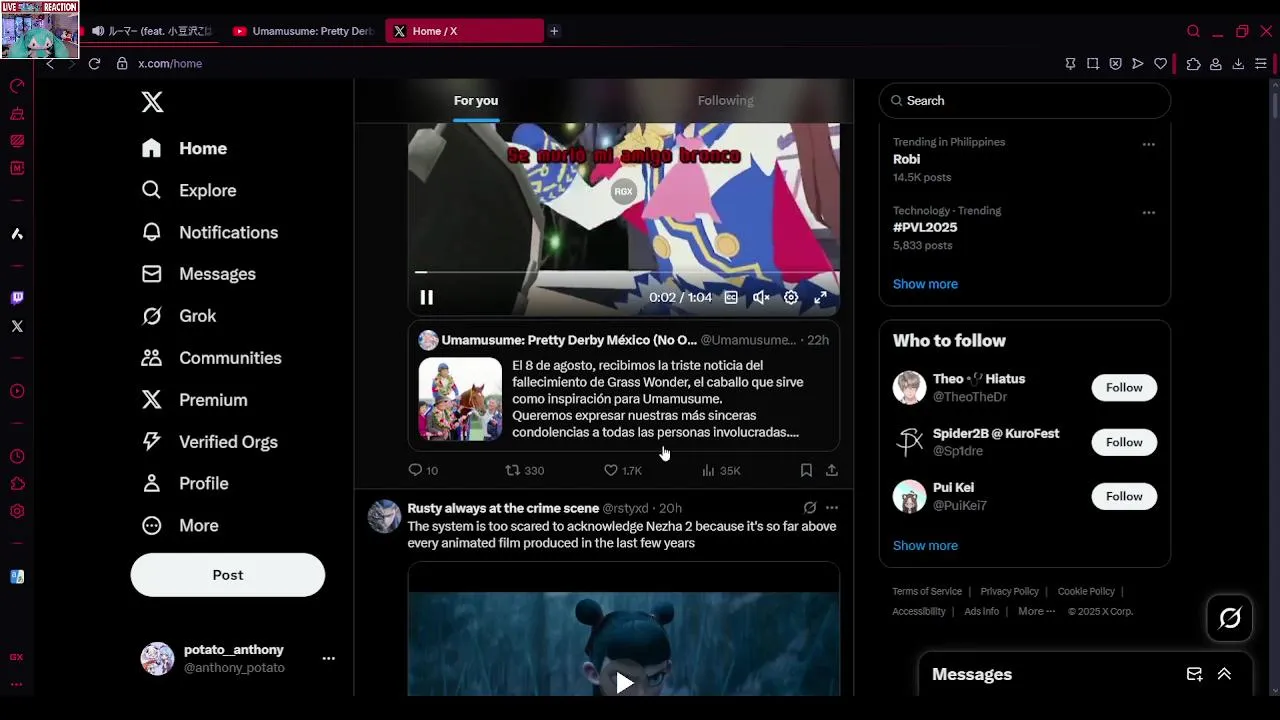
Task: Open video playback settings gear
Action: [791, 297]
